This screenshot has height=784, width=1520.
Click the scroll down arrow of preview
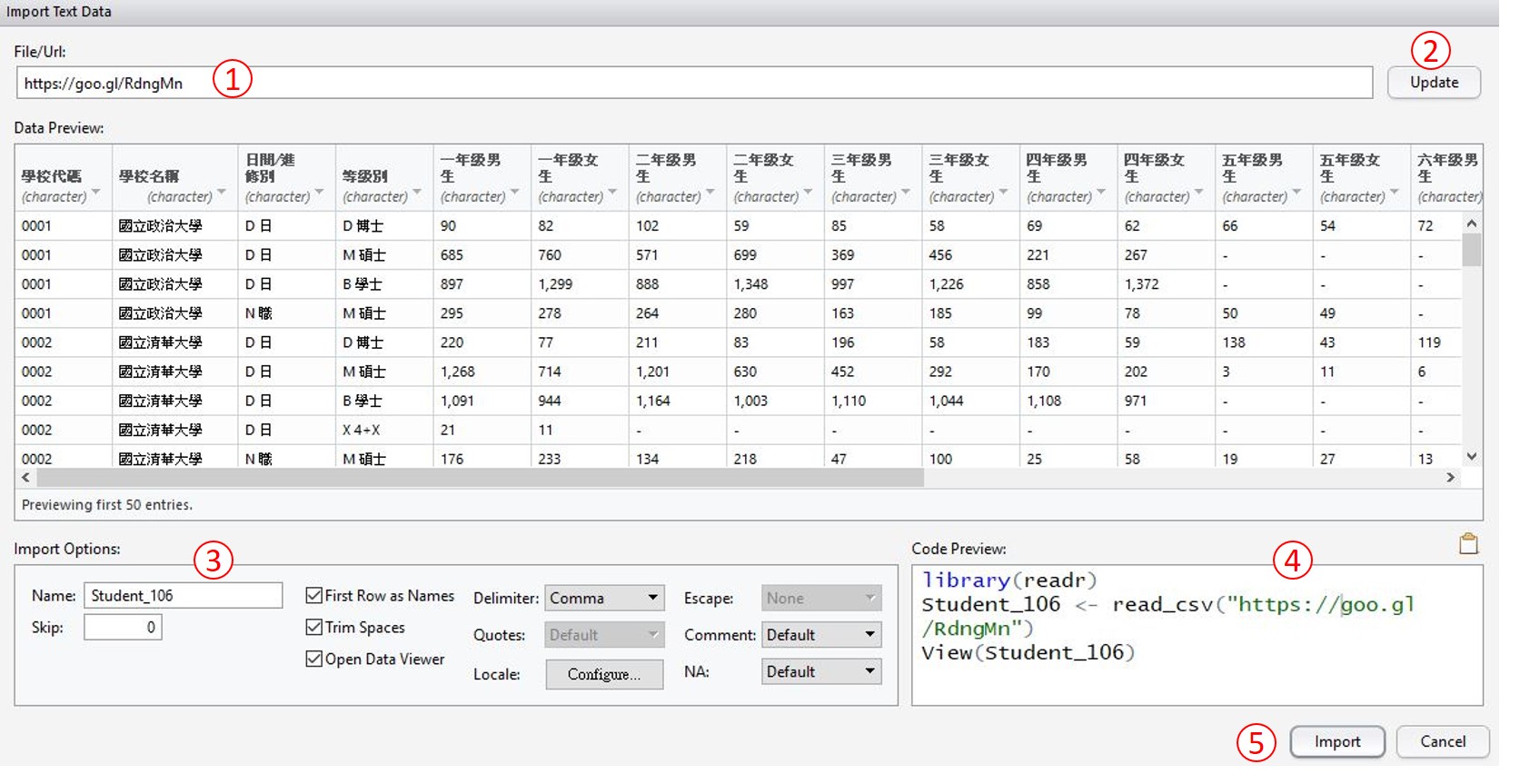pos(1471,457)
